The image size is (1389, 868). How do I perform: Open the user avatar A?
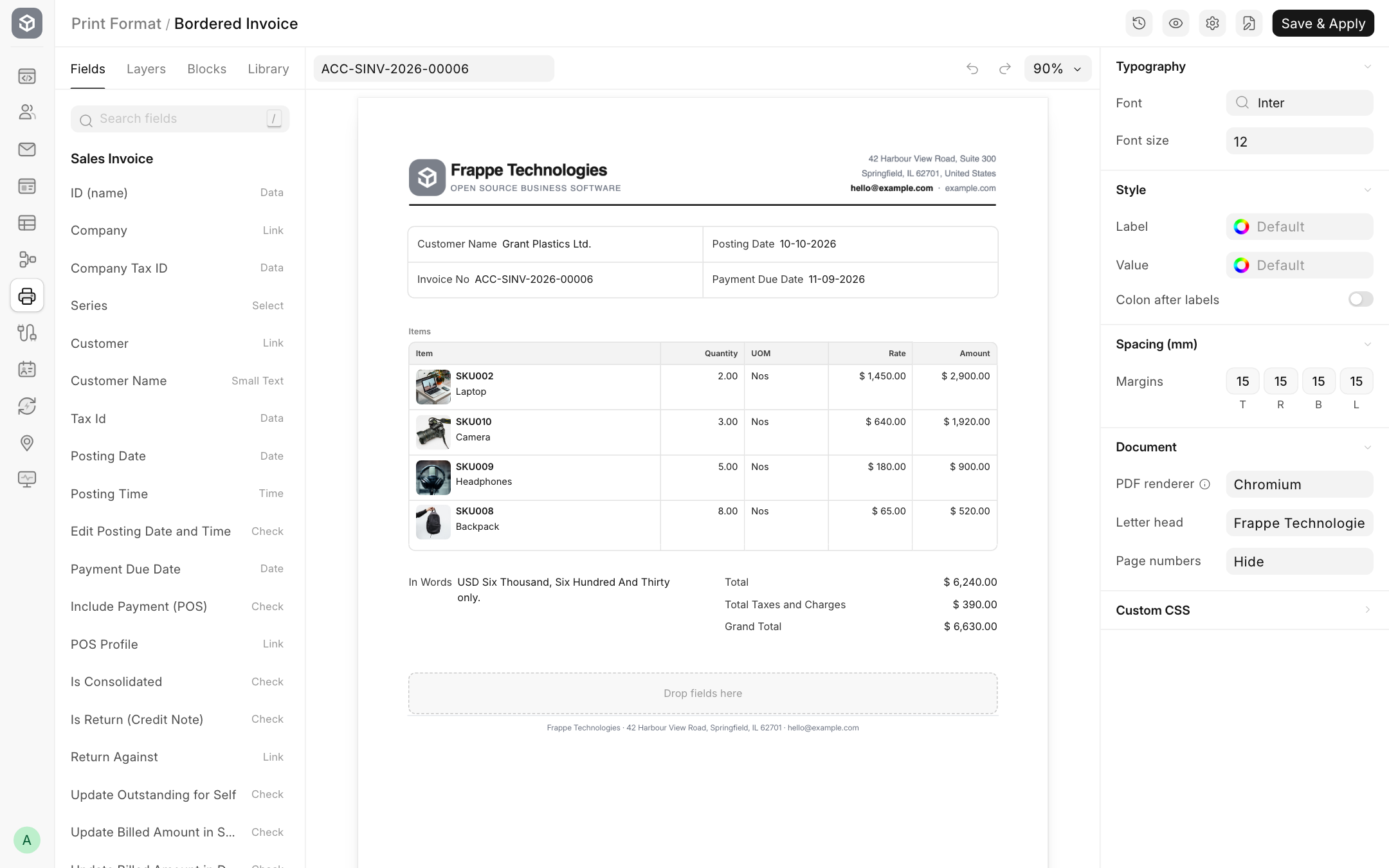coord(27,840)
